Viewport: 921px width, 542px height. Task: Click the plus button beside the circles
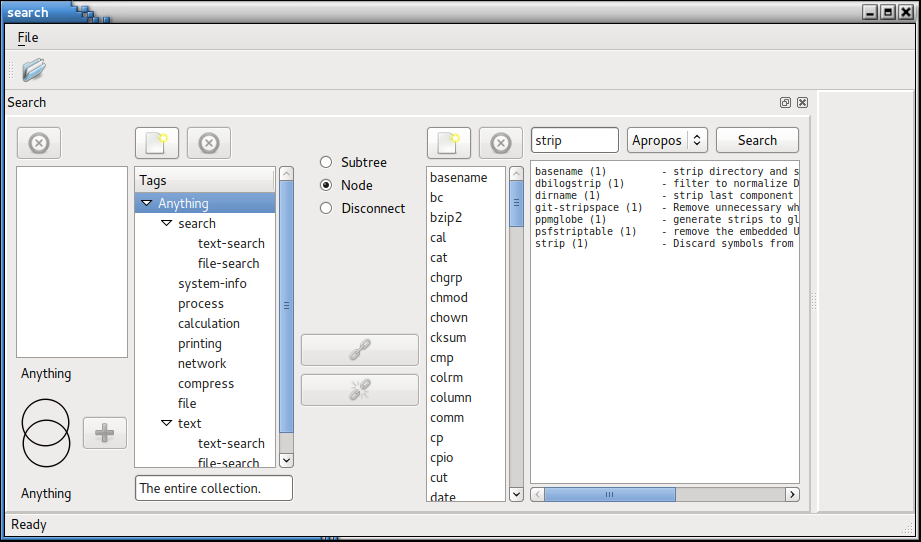(105, 433)
